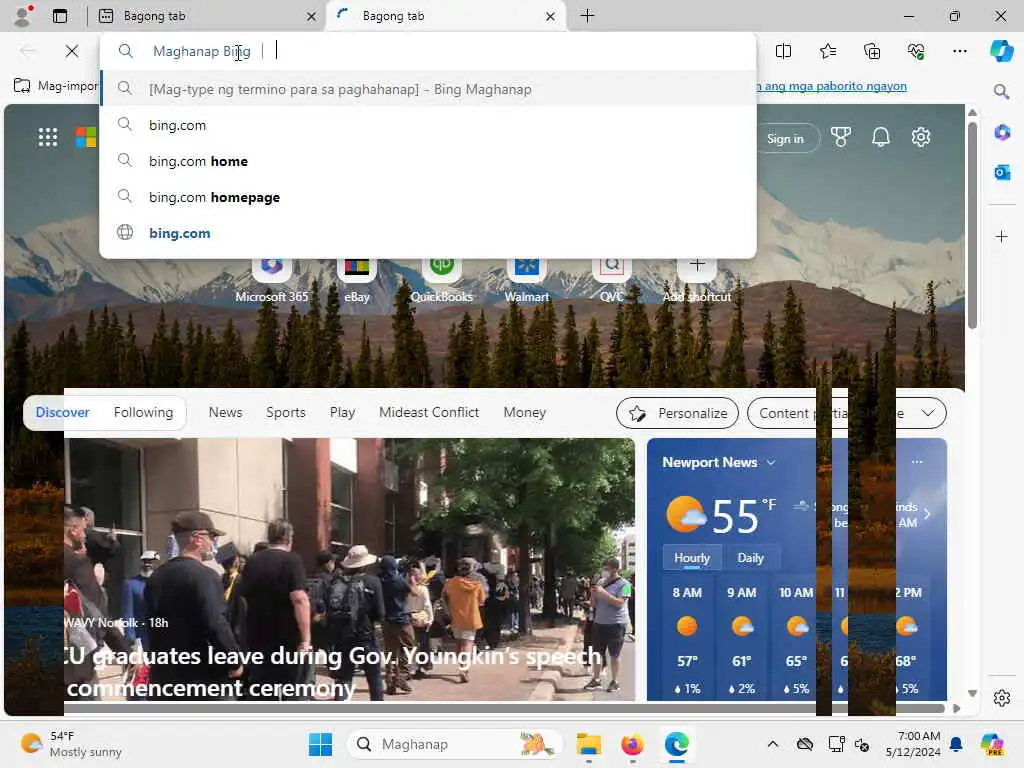Open Mag-import favorites bar item
Image resolution: width=1024 pixels, height=768 pixels.
[56, 86]
